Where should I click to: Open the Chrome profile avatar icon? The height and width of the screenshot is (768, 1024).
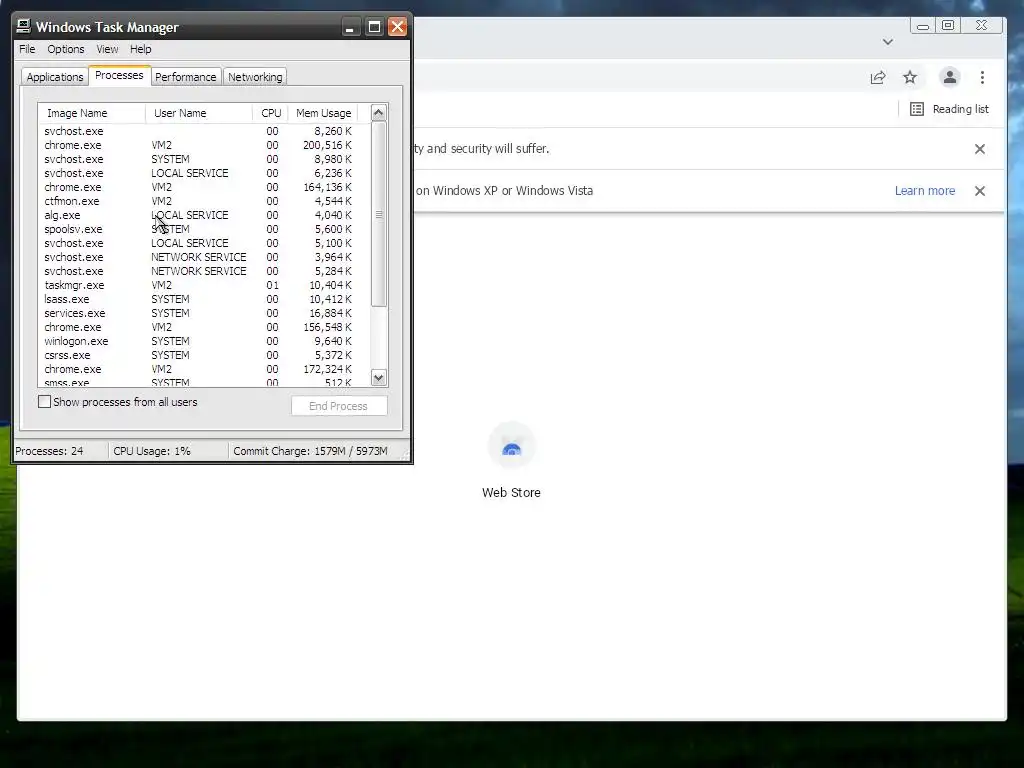tap(950, 78)
